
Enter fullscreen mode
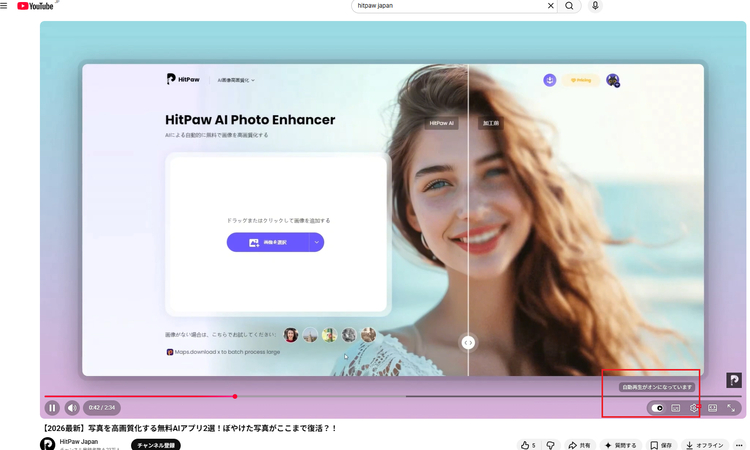tap(731, 408)
